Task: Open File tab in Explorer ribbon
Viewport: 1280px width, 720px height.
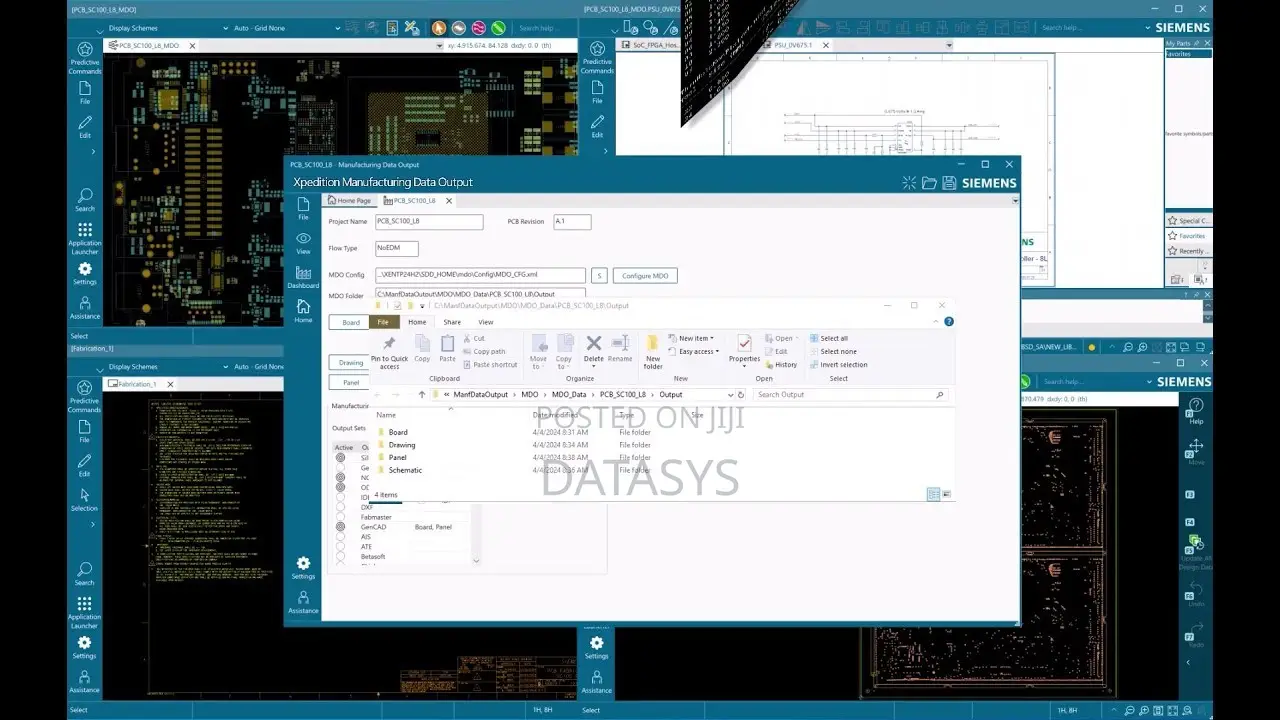Action: [383, 322]
